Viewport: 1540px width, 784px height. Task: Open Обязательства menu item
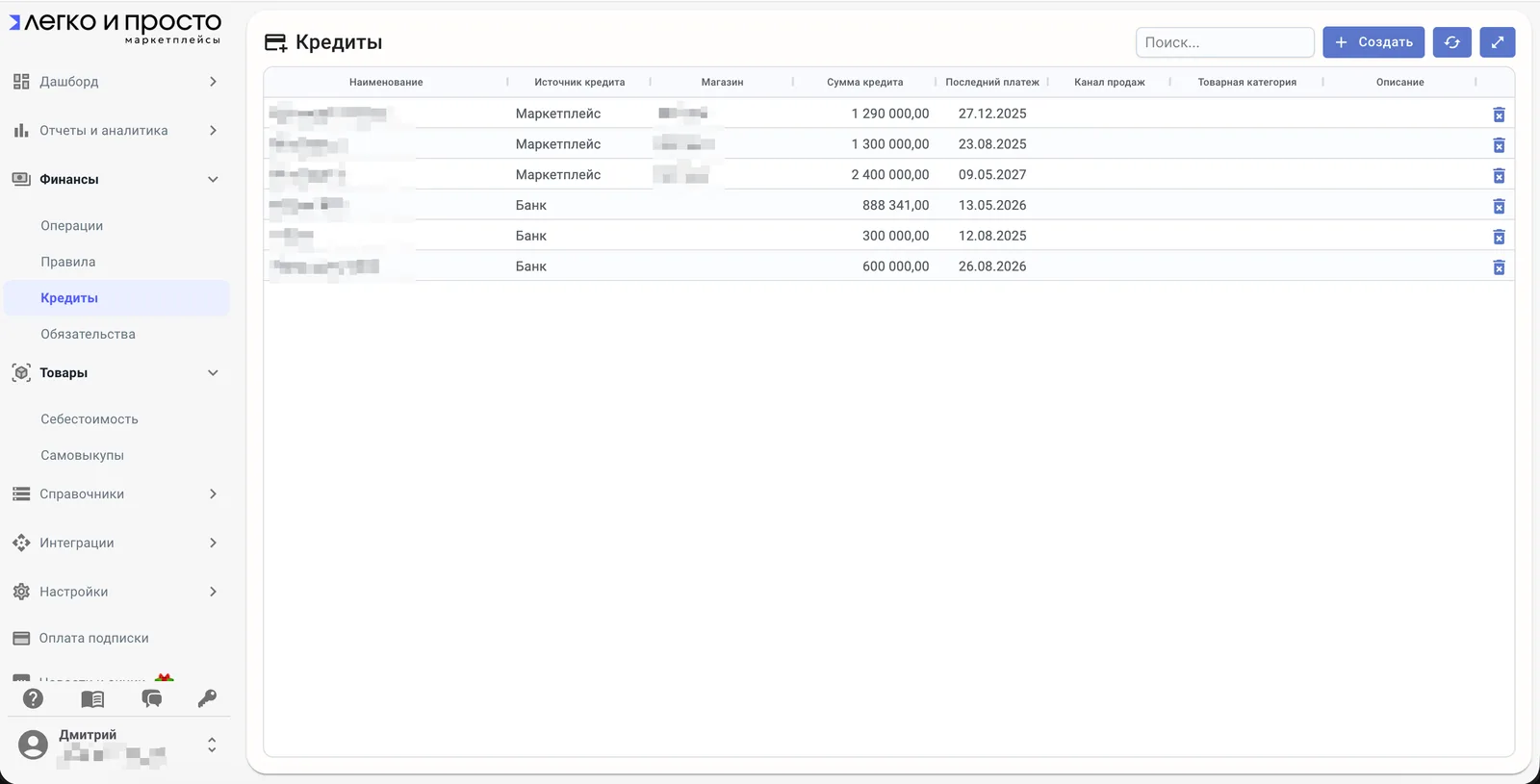(89, 334)
